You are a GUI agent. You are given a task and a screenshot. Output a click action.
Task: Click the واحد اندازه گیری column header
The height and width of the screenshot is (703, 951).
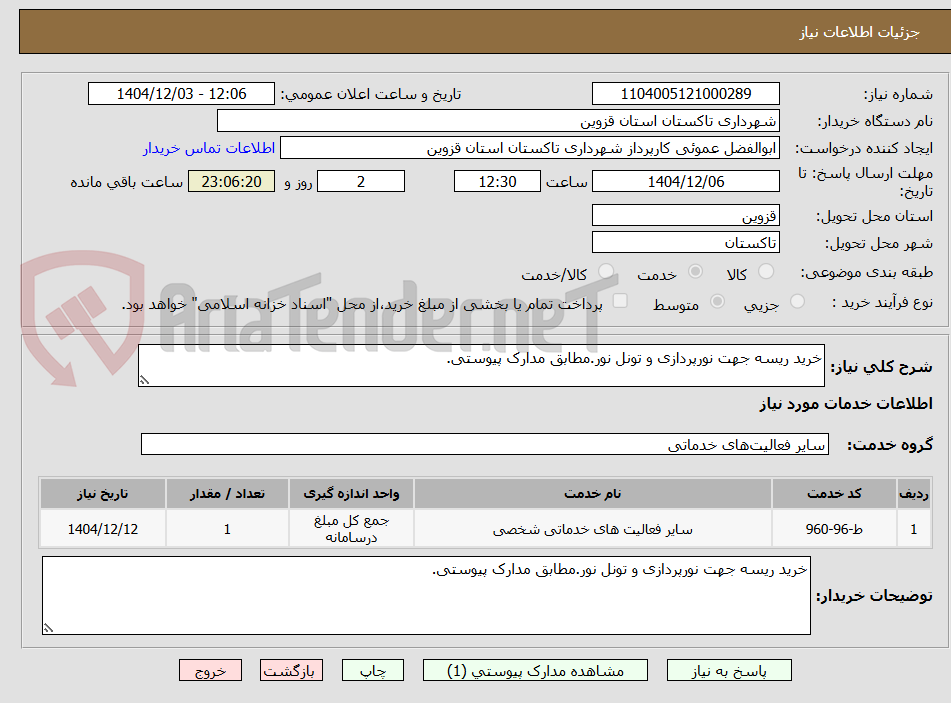pos(351,494)
